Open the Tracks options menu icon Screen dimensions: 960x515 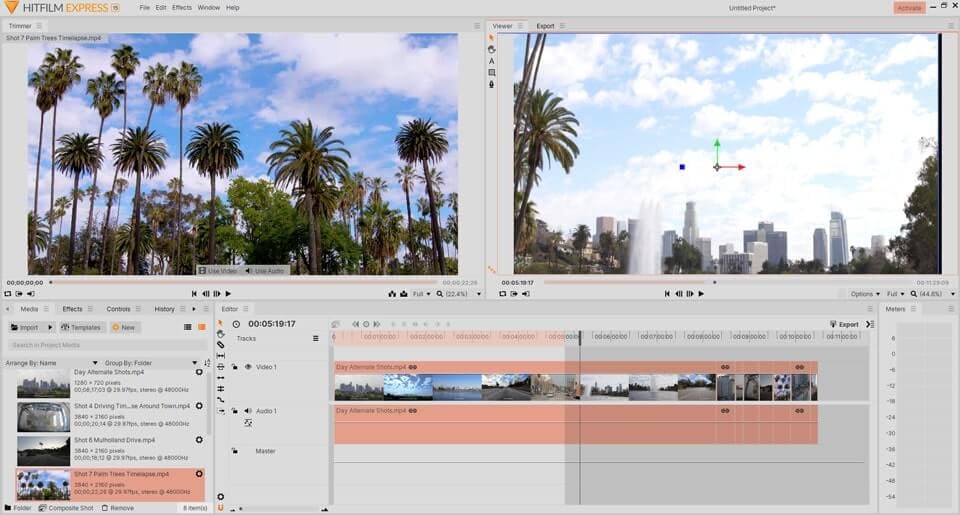click(315, 339)
